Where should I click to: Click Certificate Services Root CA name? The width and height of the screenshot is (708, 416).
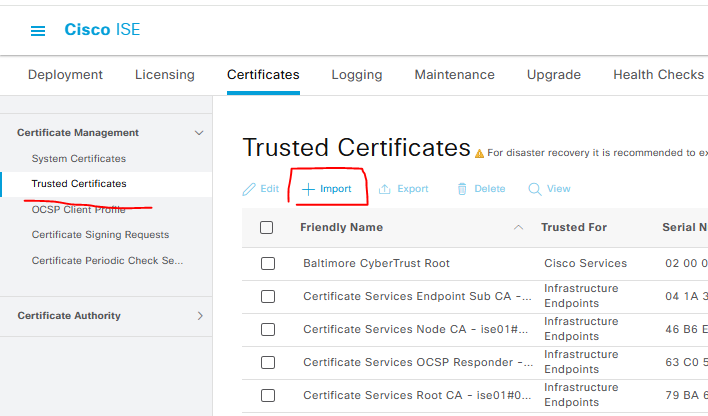click(x=417, y=395)
